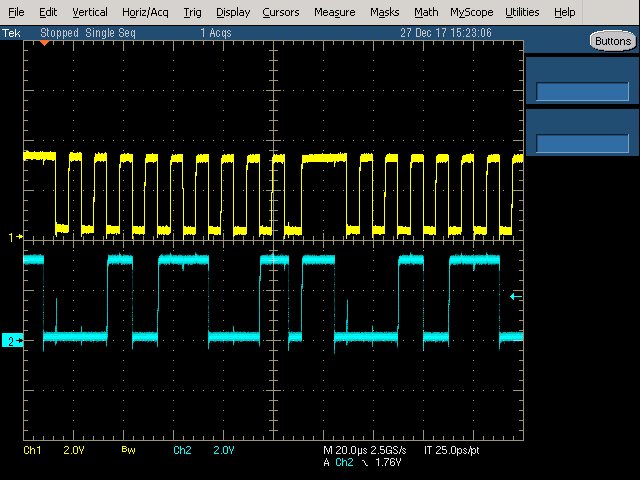Open the Utilities menu
The width and height of the screenshot is (640, 480).
(x=522, y=12)
